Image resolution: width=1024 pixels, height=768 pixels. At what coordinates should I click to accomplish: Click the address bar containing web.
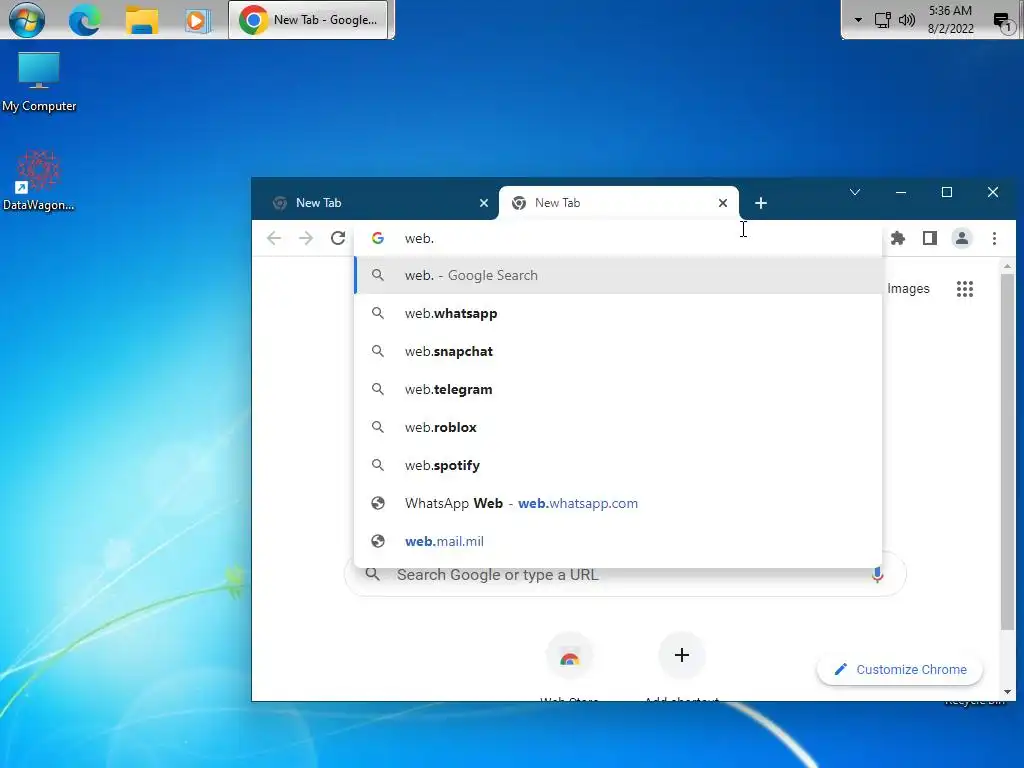pos(618,238)
